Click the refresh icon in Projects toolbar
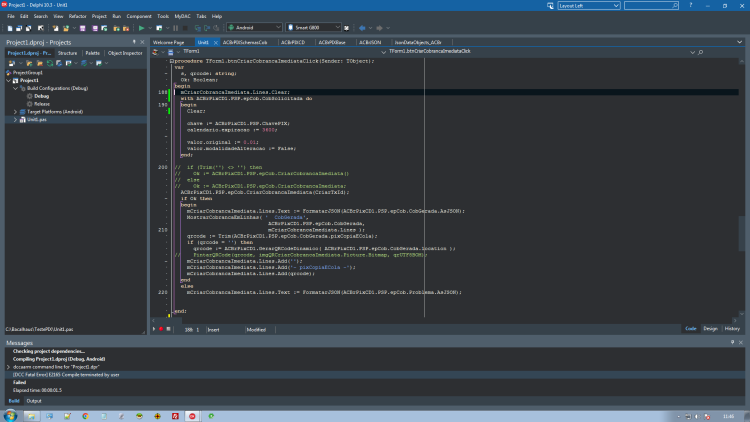Viewport: 750px width, 422px height. tap(50, 63)
